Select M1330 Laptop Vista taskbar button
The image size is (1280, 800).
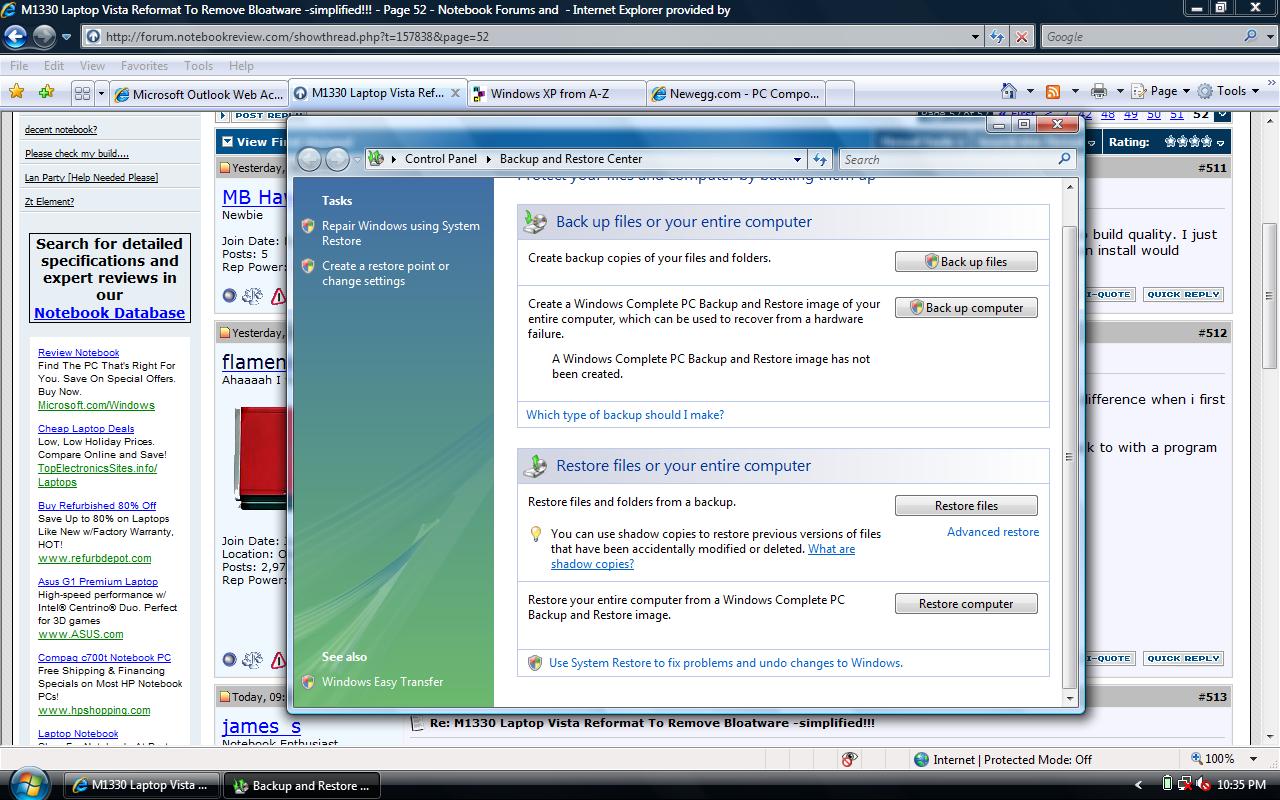point(142,786)
